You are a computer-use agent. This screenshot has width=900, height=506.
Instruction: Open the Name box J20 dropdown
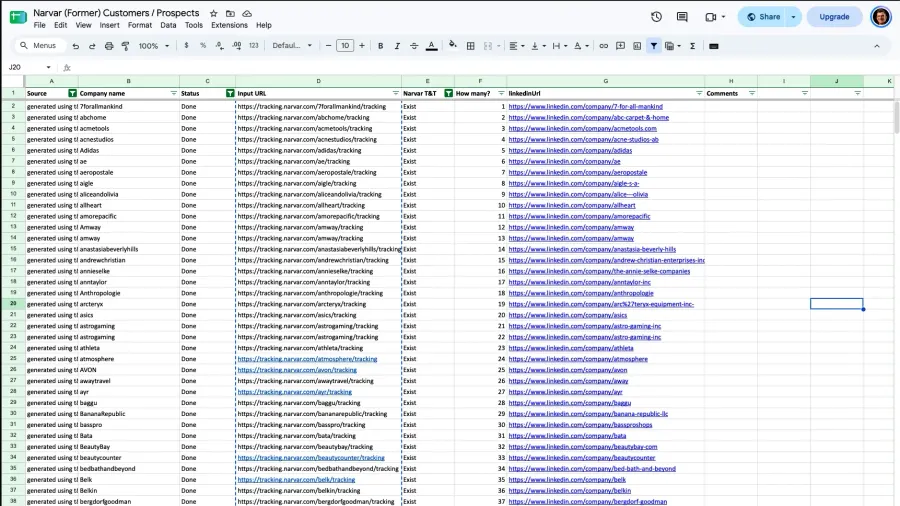pos(48,67)
